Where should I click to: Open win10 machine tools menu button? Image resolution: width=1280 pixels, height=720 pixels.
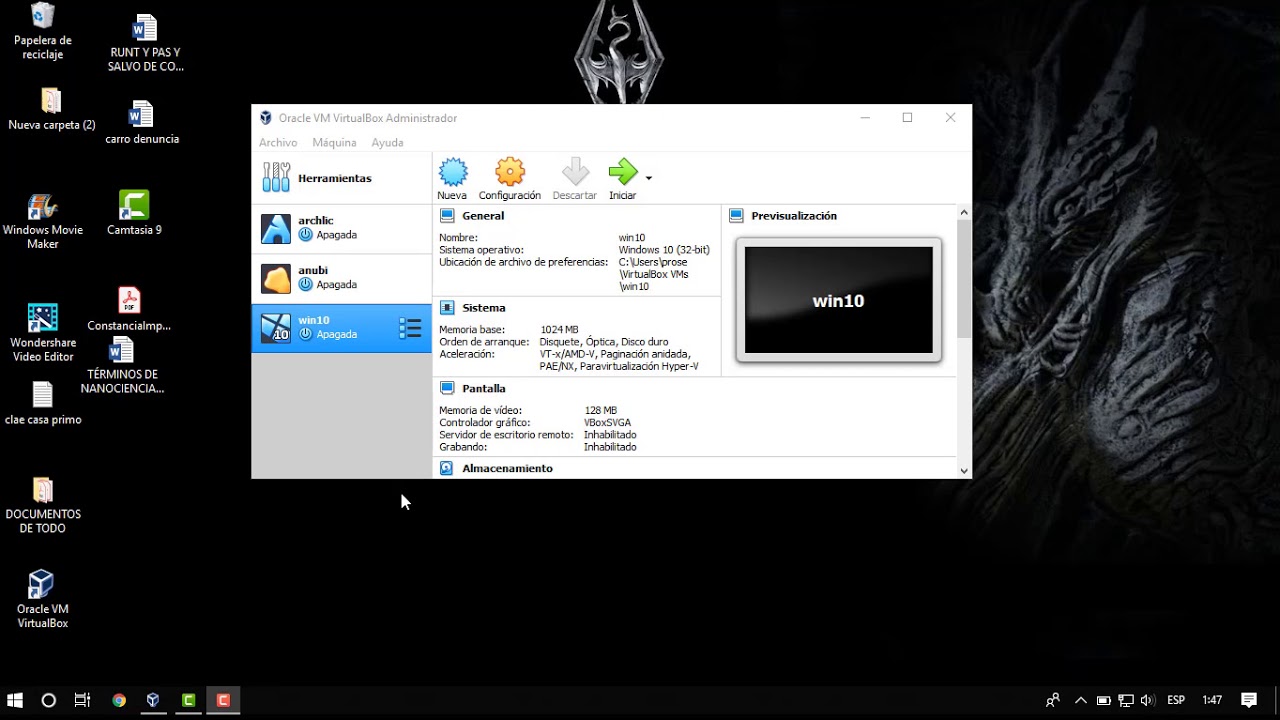click(410, 328)
